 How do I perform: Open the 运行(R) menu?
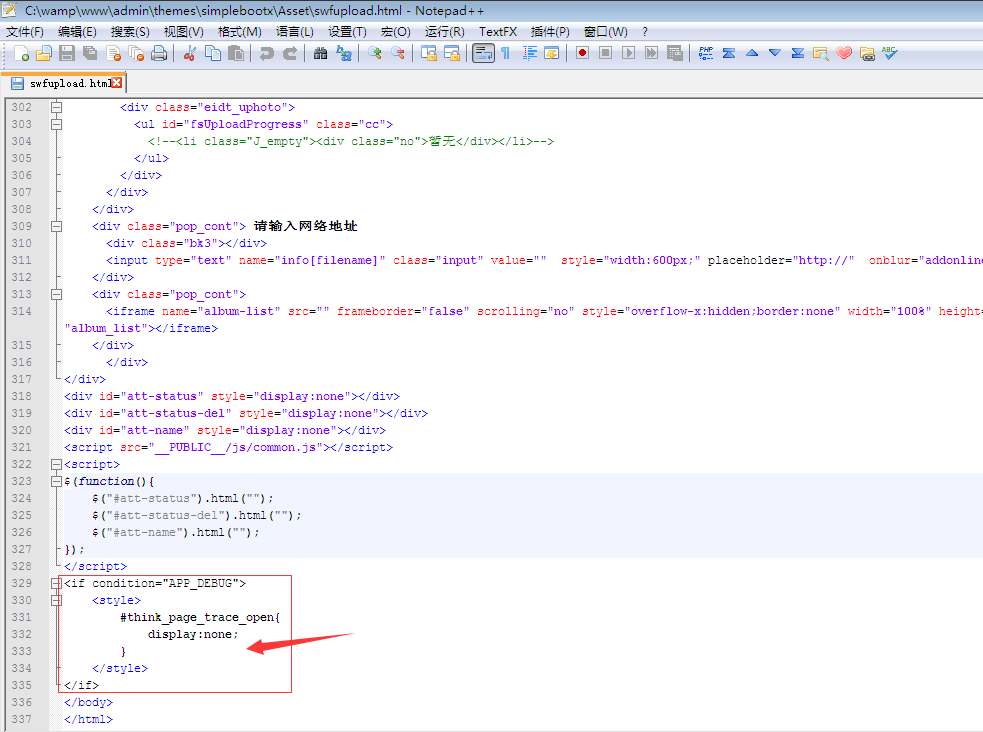click(444, 32)
